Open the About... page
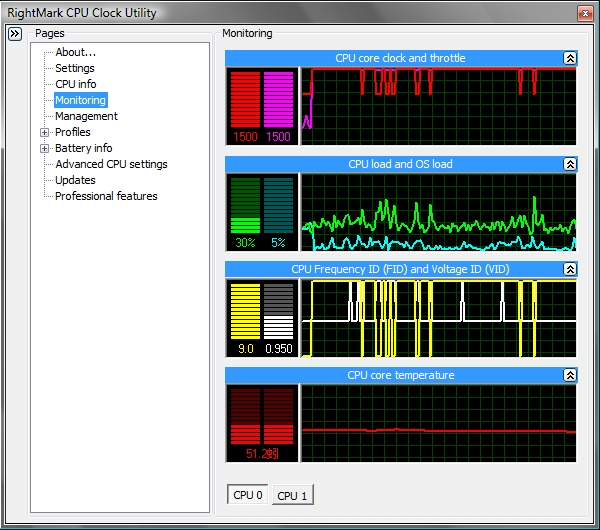This screenshot has height=530, width=600. pos(75,52)
